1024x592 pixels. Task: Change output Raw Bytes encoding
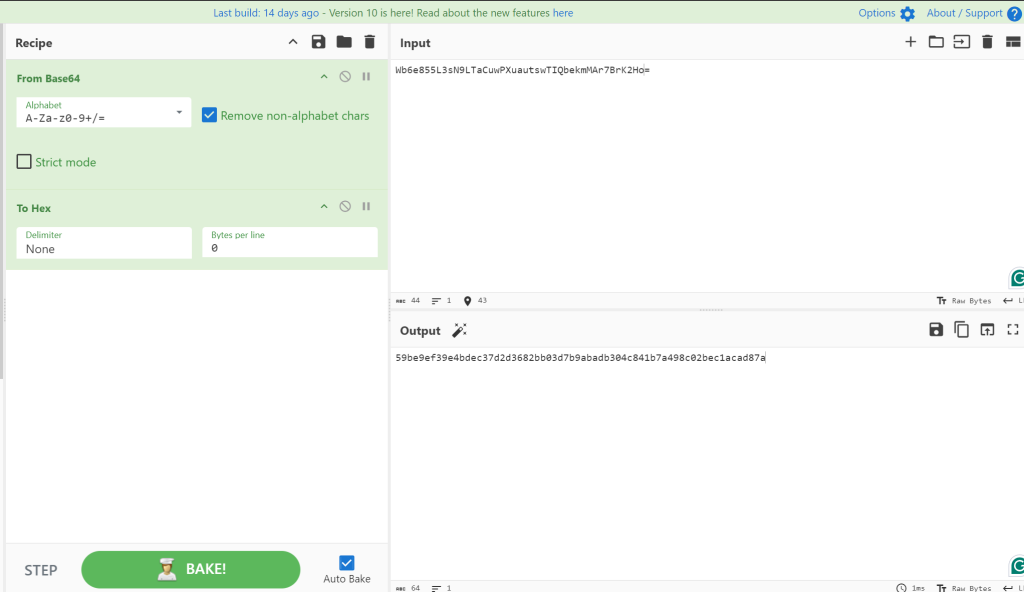click(x=964, y=588)
